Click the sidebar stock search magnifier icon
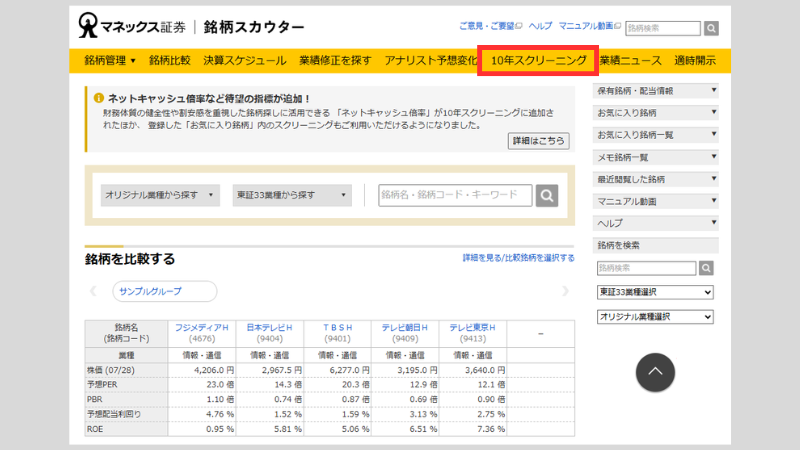The height and width of the screenshot is (450, 800). pos(706,268)
